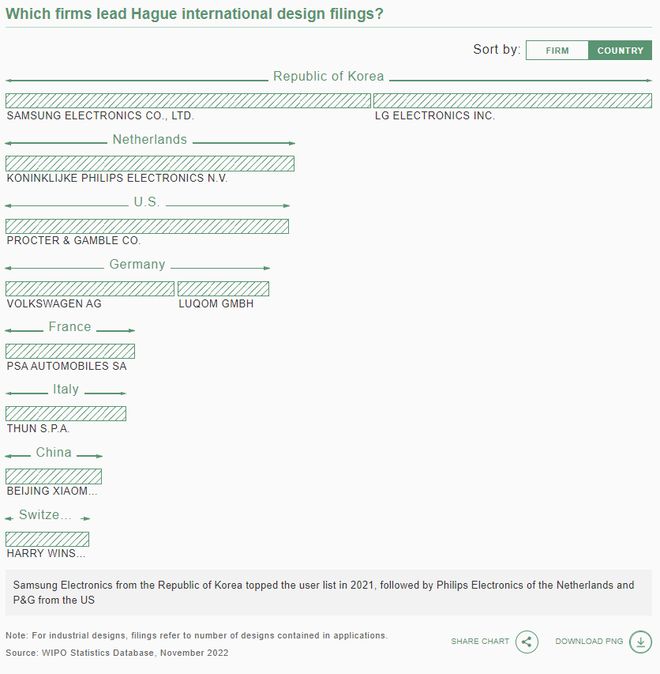Click the PSA AUTOMOBILES SA label

(67, 366)
